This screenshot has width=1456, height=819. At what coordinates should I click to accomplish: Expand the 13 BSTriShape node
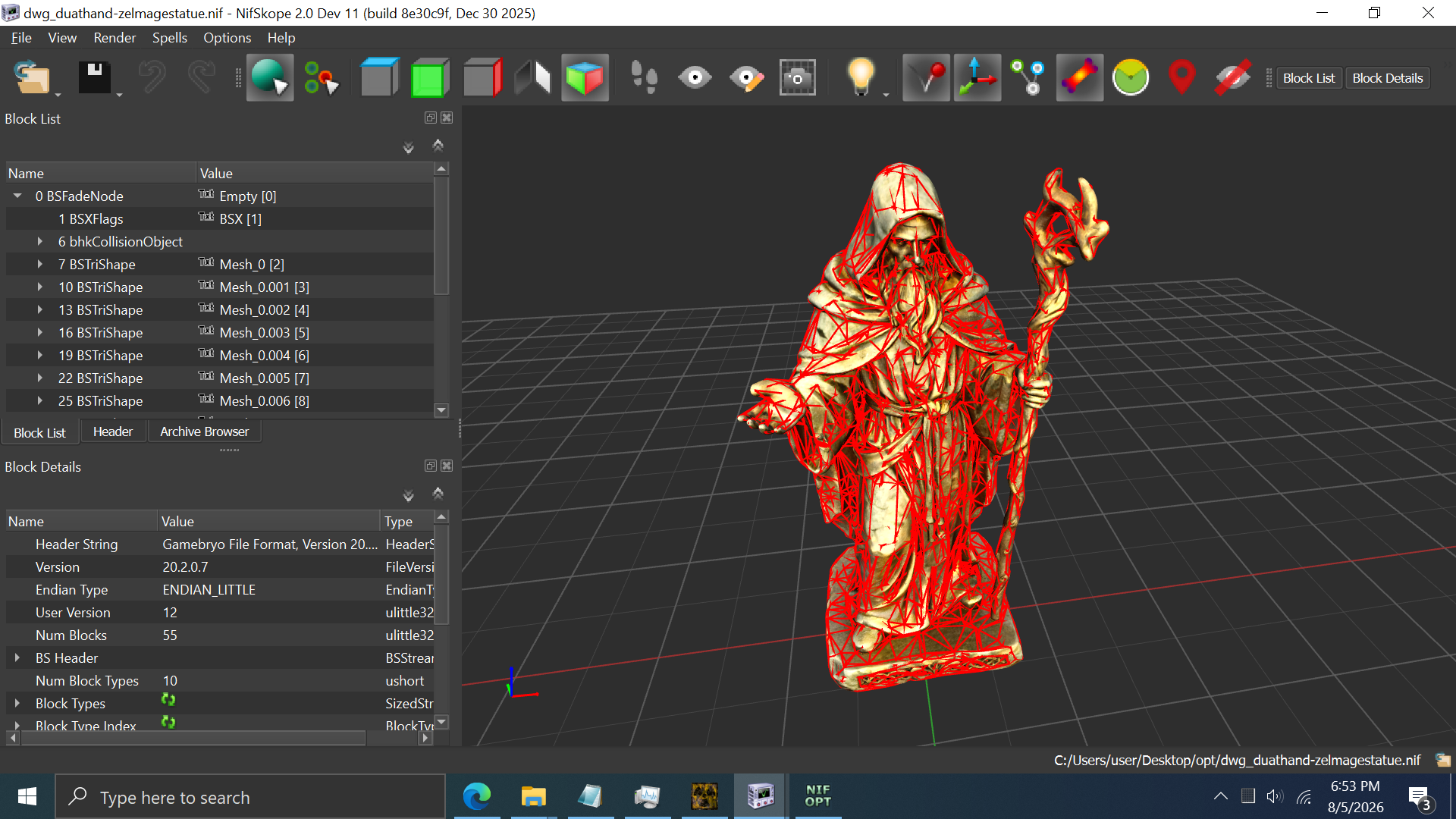click(x=40, y=309)
